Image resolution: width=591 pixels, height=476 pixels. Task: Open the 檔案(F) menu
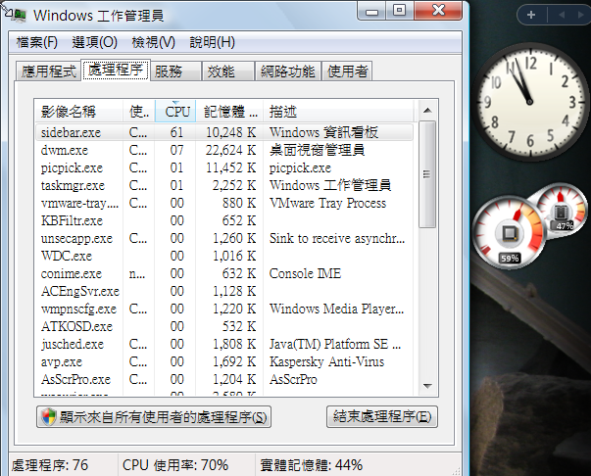point(37,42)
